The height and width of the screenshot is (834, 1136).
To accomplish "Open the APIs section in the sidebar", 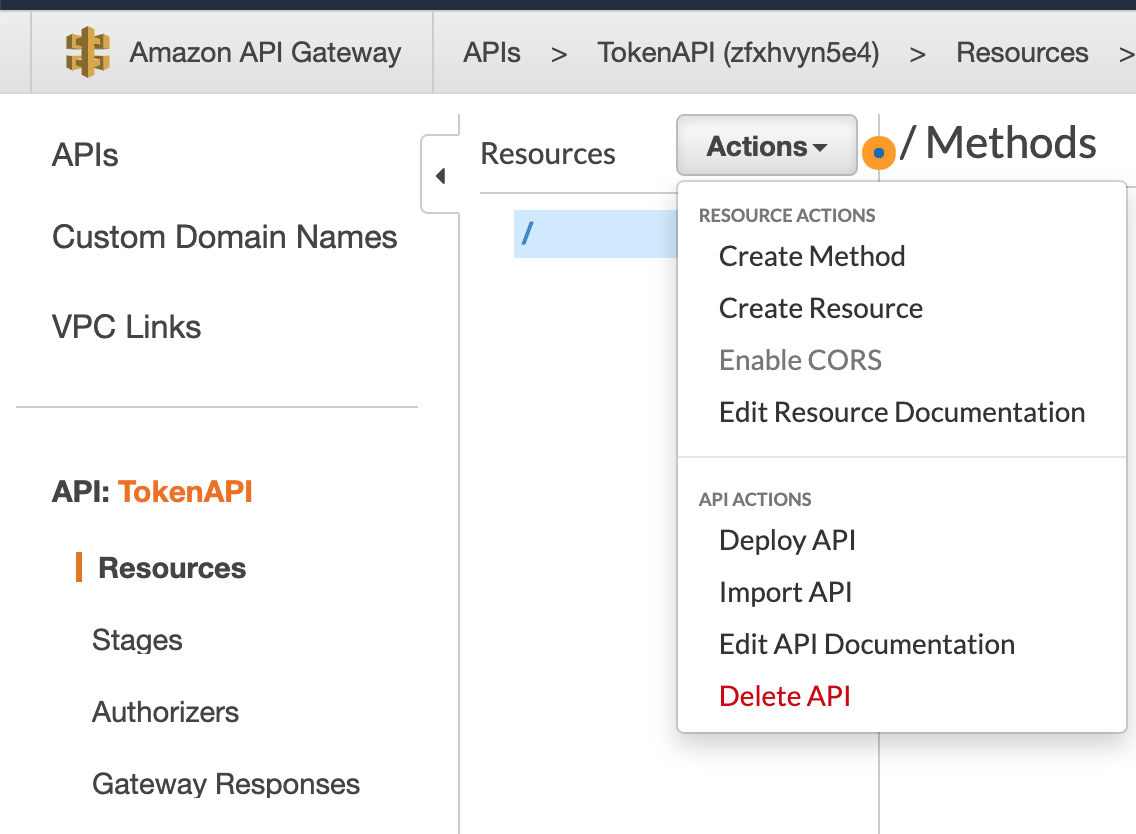I will (x=84, y=155).
